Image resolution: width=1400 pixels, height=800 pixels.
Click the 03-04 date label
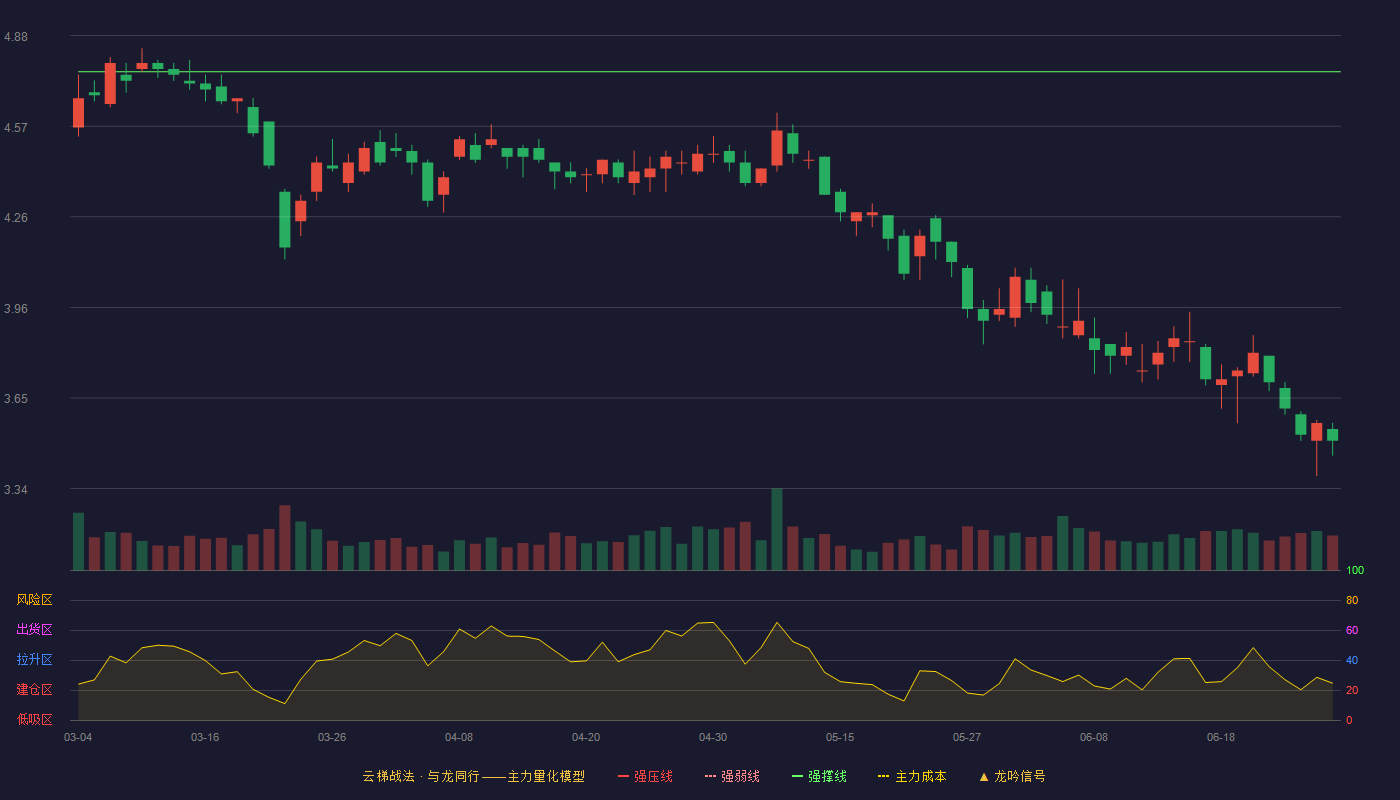click(78, 737)
